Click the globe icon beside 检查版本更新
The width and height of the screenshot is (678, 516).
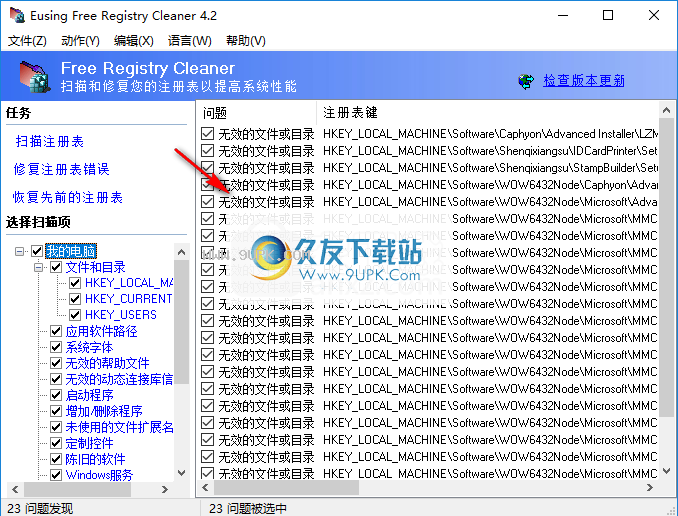coord(526,81)
